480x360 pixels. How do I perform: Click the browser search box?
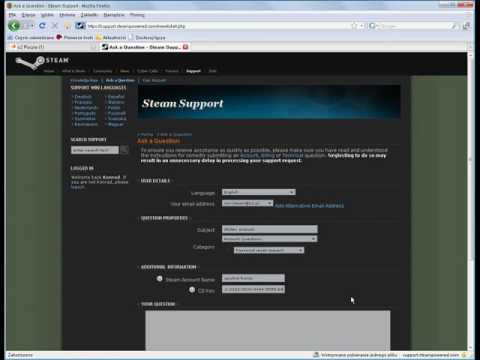[x=413, y=26]
